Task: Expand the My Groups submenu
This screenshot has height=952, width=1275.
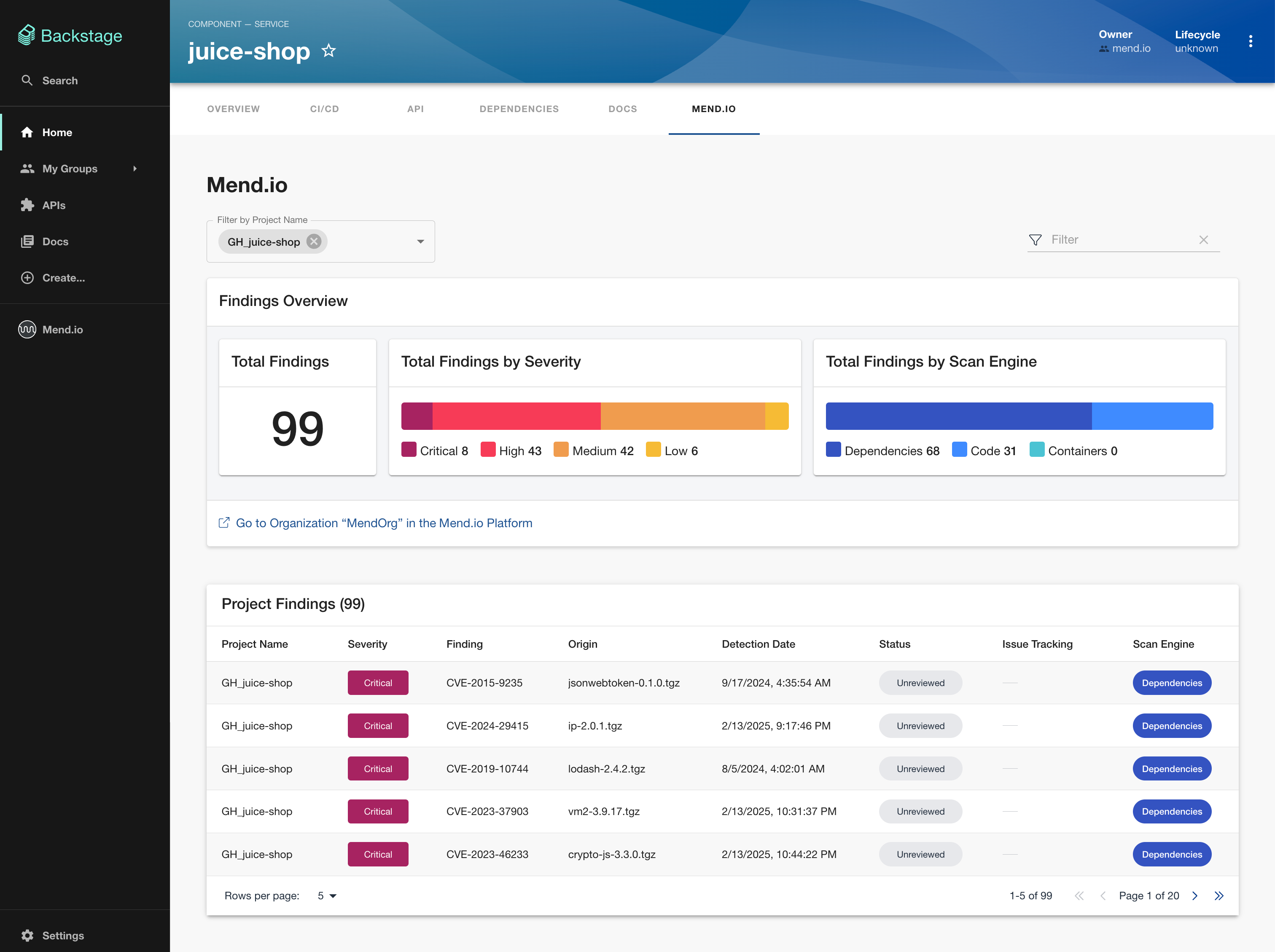Action: coord(135,169)
